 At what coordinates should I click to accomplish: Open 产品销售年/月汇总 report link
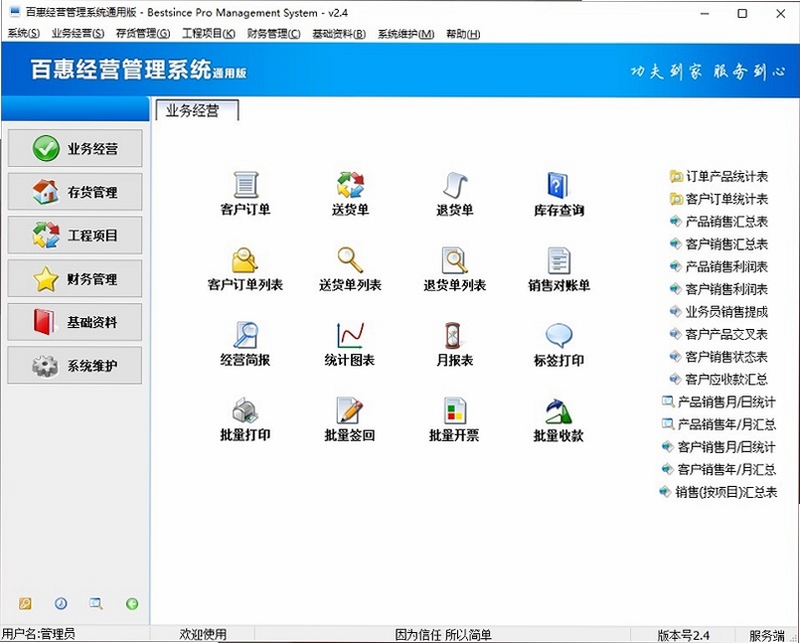719,424
